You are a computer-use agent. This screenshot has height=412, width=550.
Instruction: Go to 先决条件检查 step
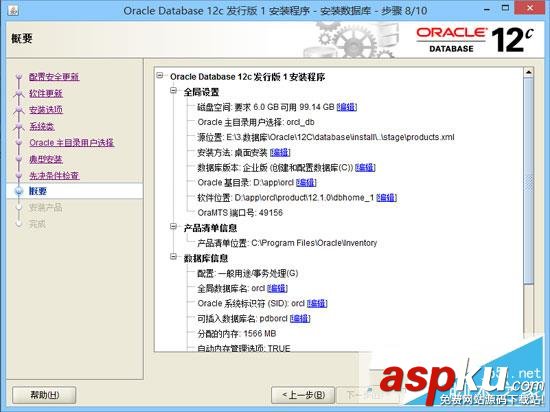(x=54, y=176)
